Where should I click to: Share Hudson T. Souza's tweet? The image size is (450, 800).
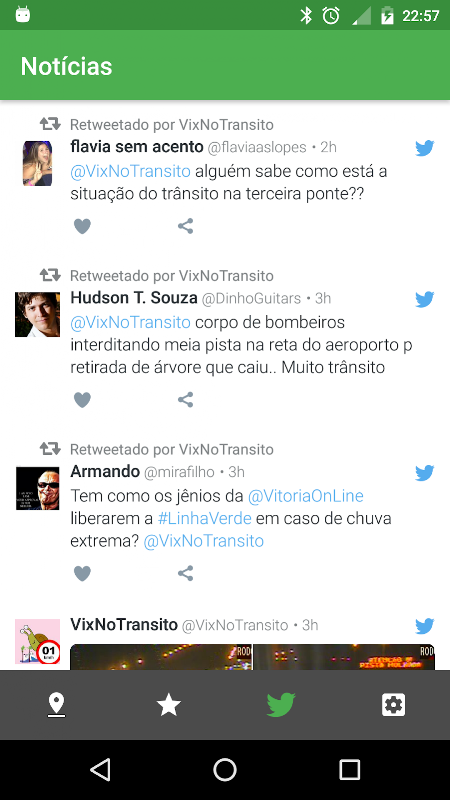(x=185, y=399)
